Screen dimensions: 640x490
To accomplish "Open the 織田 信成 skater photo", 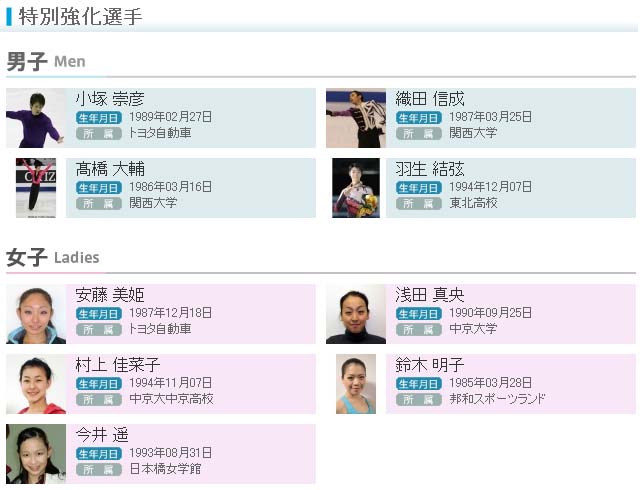I will tap(355, 118).
